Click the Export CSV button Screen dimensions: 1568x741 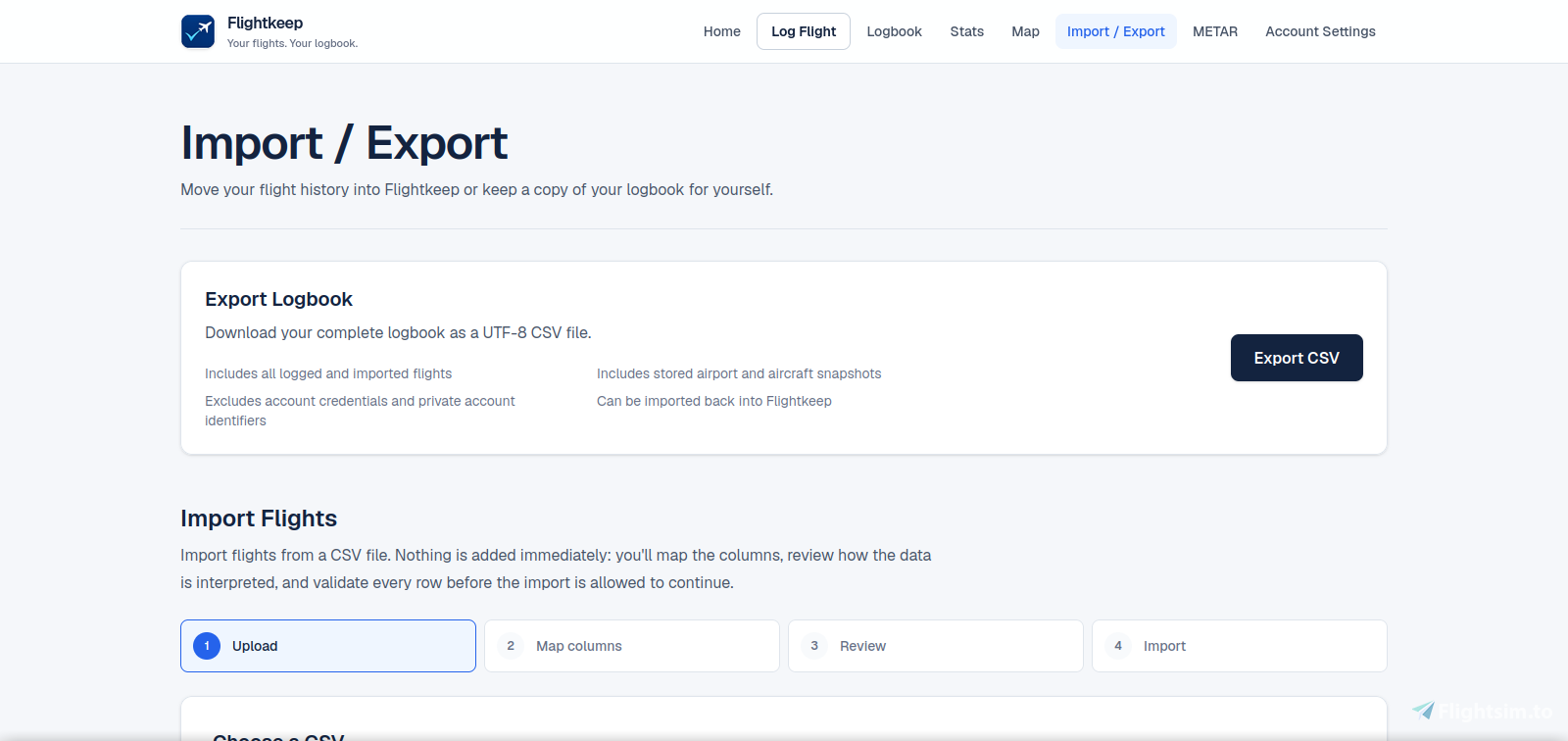[x=1297, y=358]
